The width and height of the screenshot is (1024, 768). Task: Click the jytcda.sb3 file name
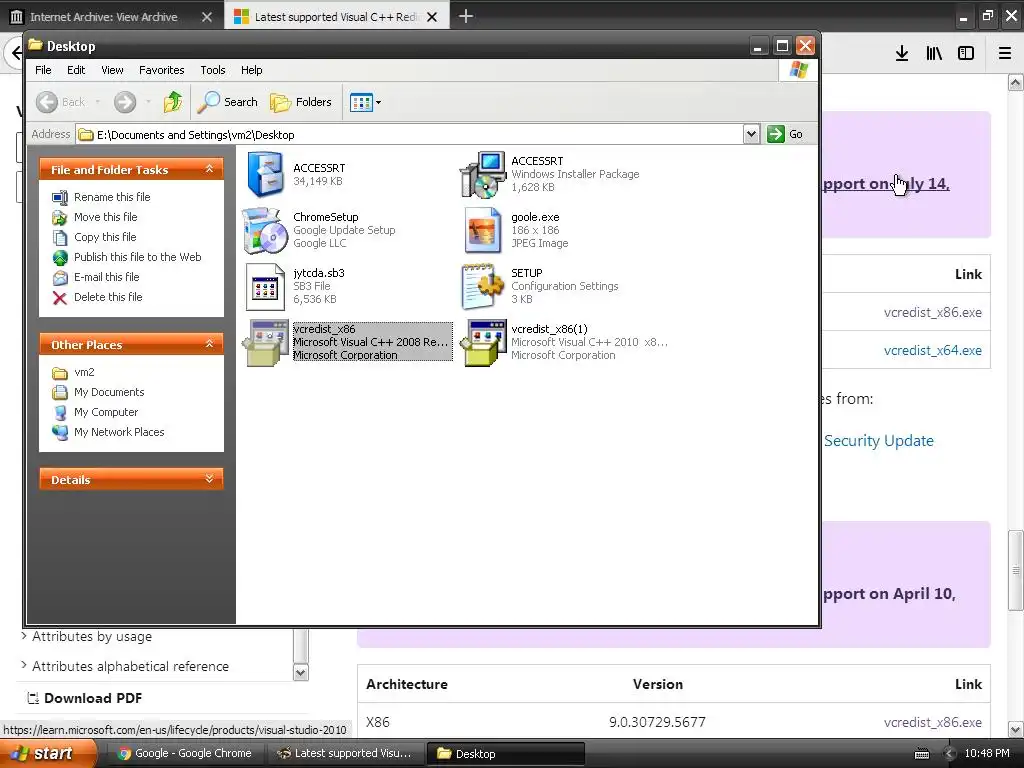[319, 273]
